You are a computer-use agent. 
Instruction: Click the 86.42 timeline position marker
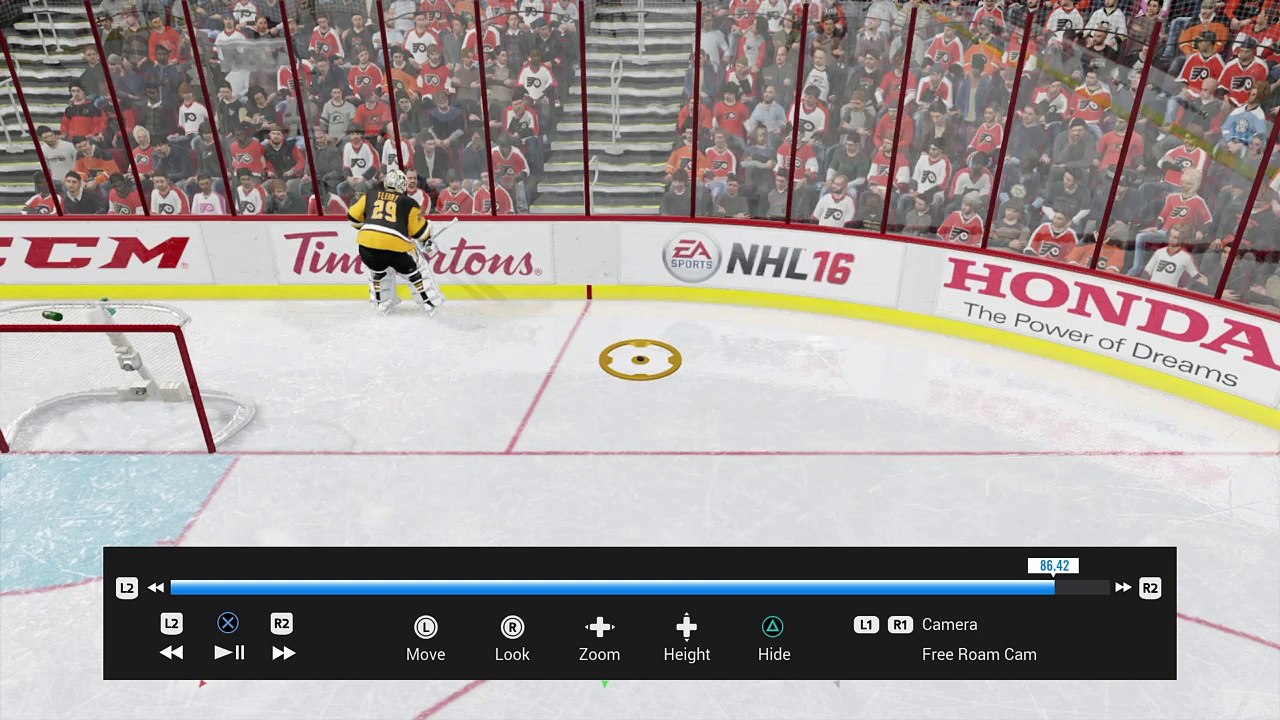point(1054,566)
